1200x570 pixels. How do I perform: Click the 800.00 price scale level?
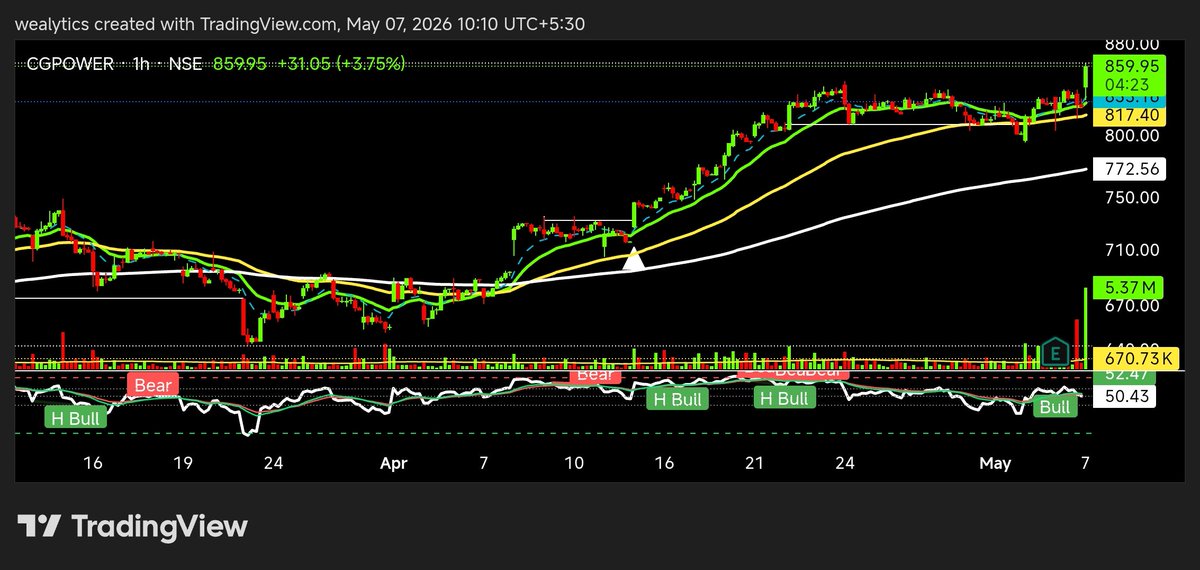[1132, 135]
